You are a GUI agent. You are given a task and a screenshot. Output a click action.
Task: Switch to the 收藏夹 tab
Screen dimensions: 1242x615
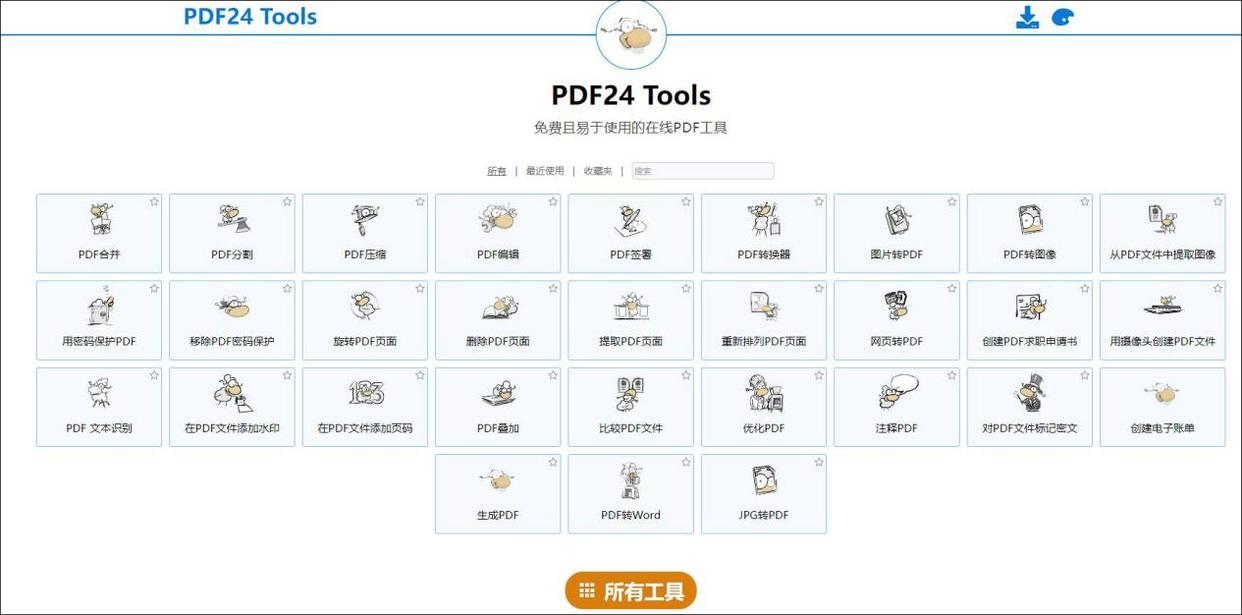[x=598, y=171]
